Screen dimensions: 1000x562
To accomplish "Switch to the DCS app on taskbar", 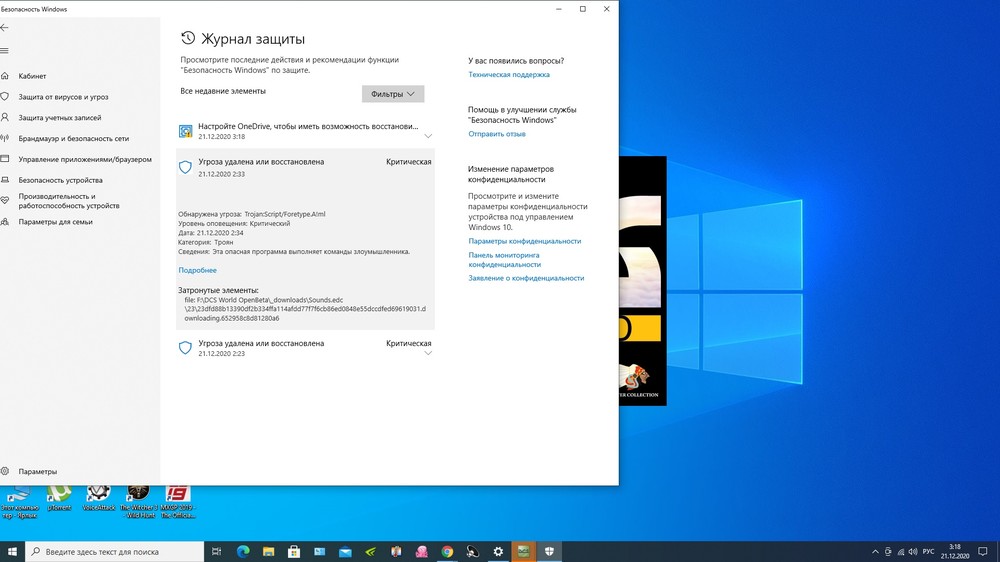I will pyautogui.click(x=524, y=552).
